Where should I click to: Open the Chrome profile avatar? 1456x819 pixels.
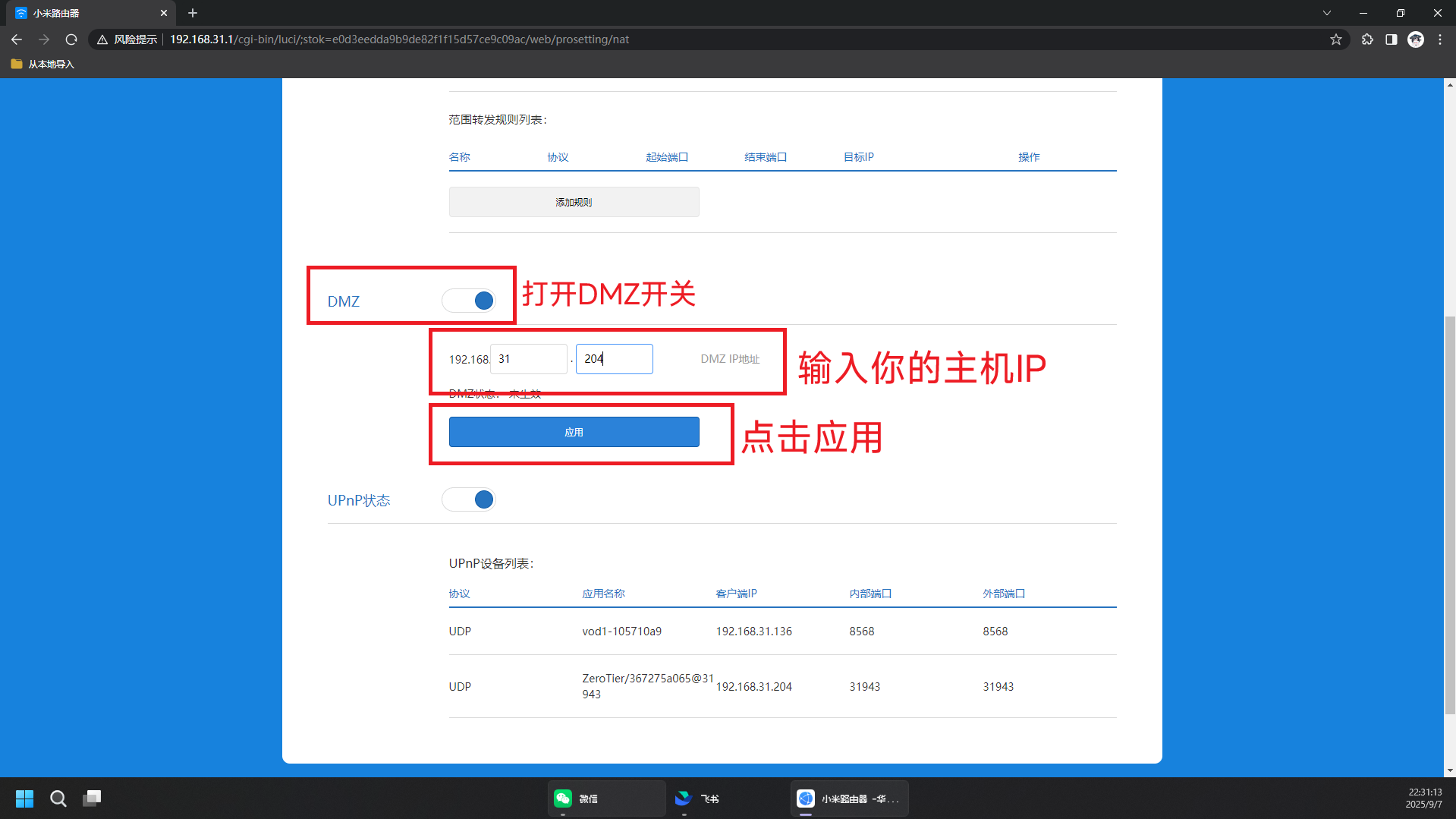1415,39
